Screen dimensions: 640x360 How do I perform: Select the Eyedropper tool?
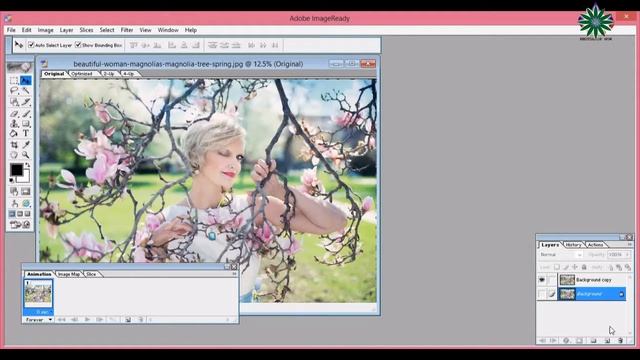click(26, 144)
